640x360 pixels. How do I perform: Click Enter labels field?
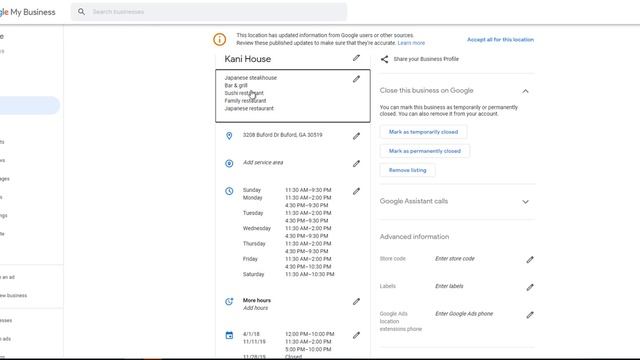pyautogui.click(x=449, y=286)
